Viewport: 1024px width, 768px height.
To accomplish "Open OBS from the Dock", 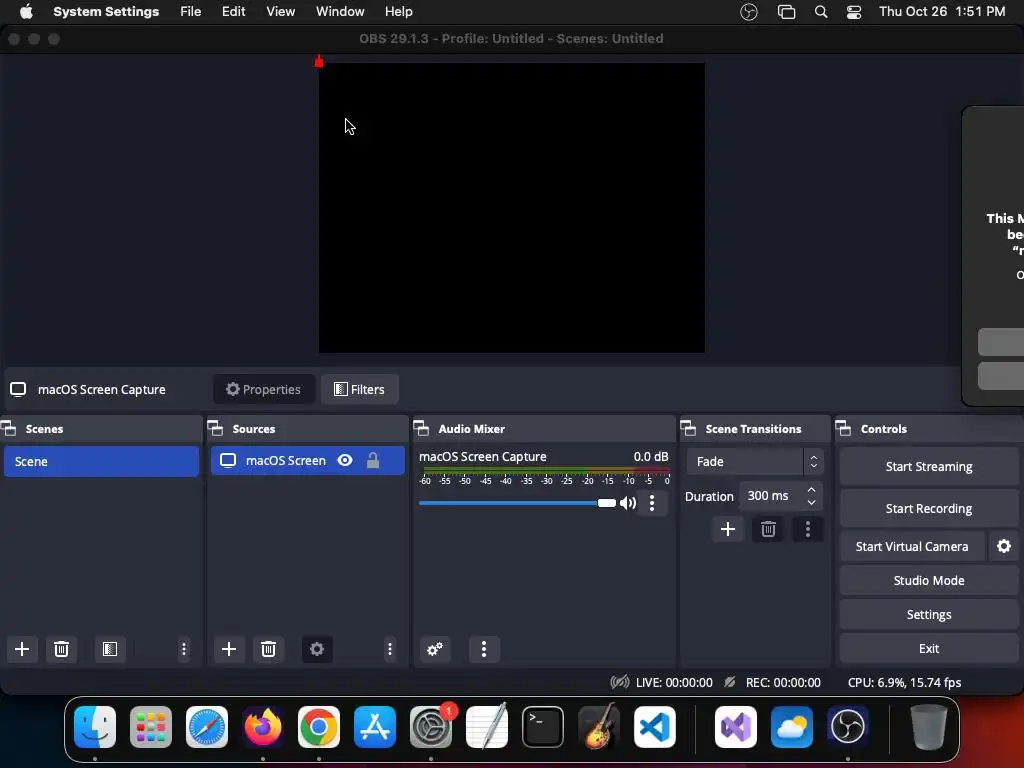I will 848,727.
